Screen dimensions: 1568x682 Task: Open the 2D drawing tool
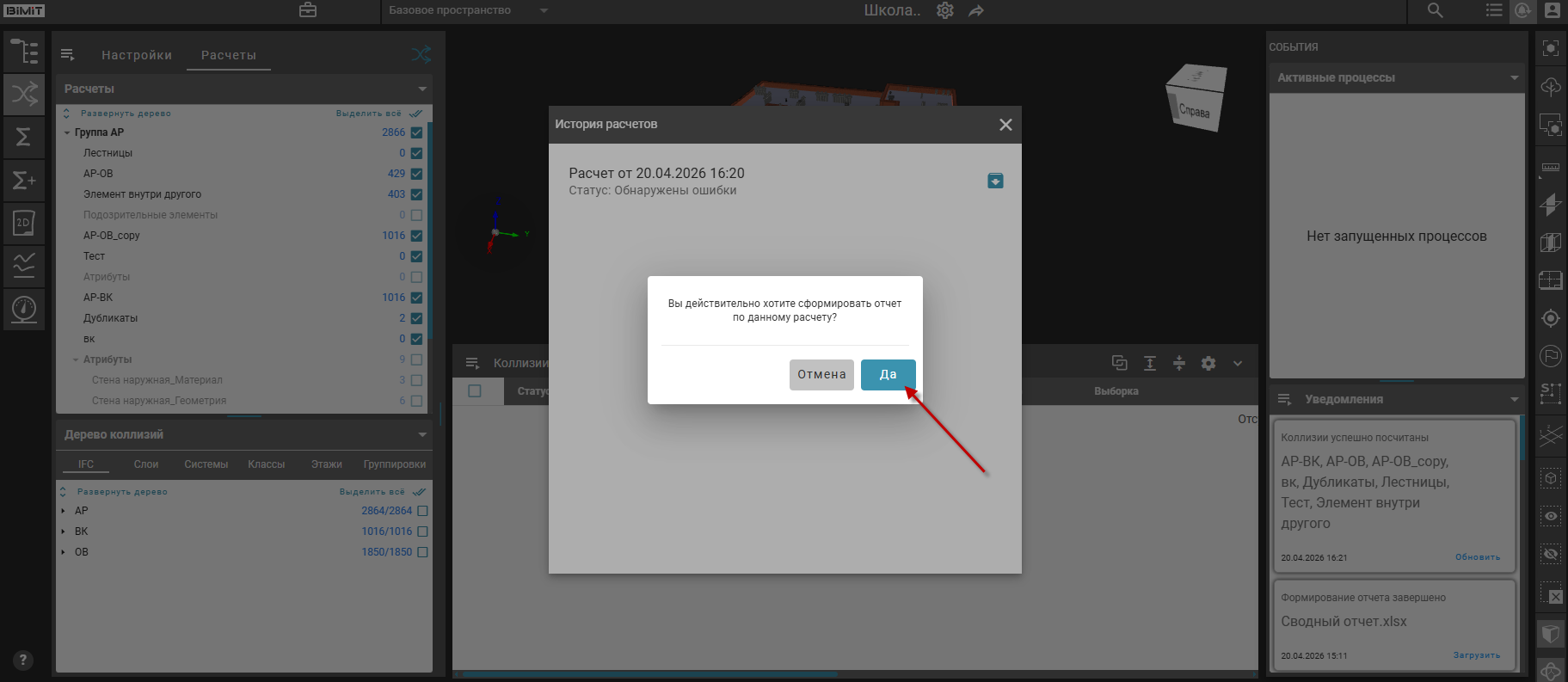point(24,224)
